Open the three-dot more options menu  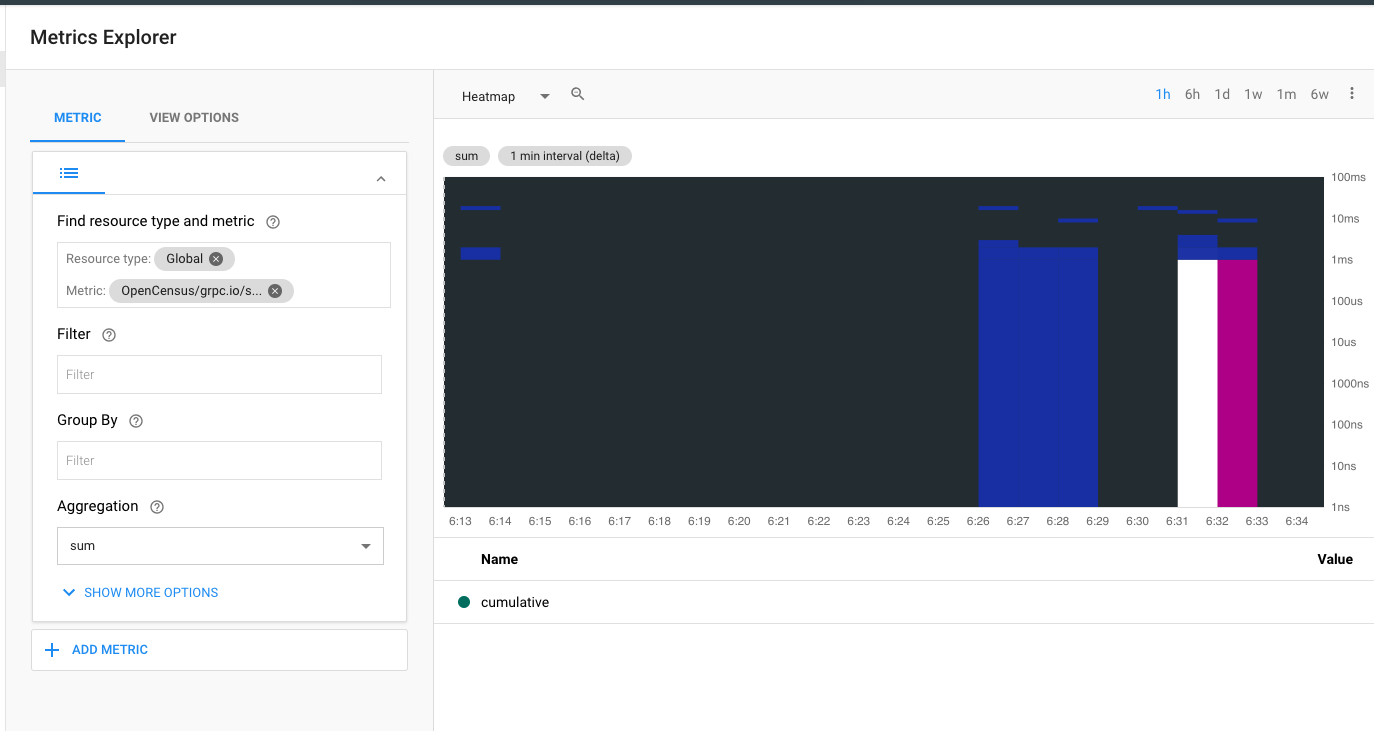tap(1352, 94)
